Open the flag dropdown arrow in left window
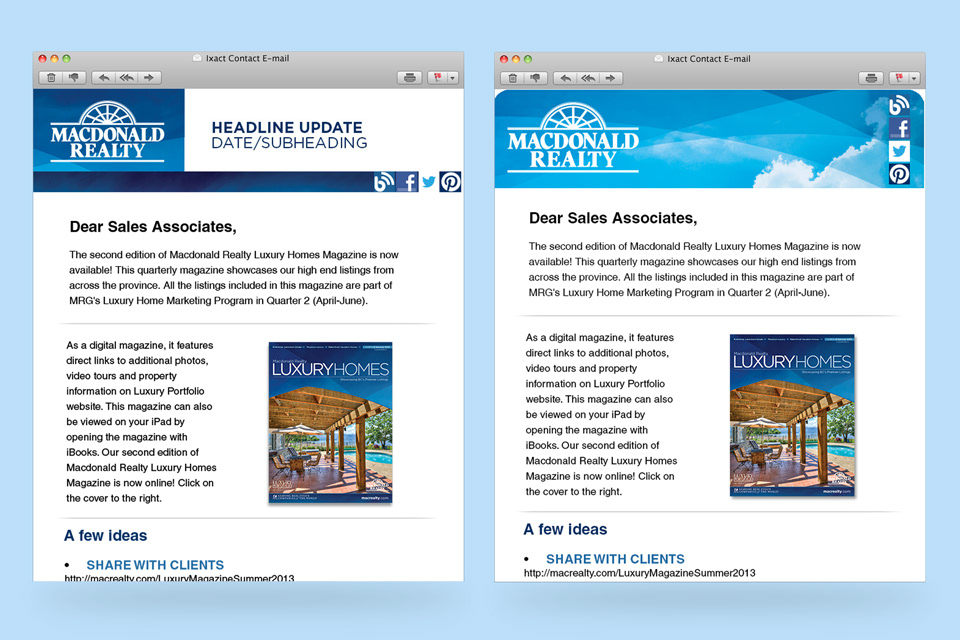This screenshot has width=960, height=640. 452,78
